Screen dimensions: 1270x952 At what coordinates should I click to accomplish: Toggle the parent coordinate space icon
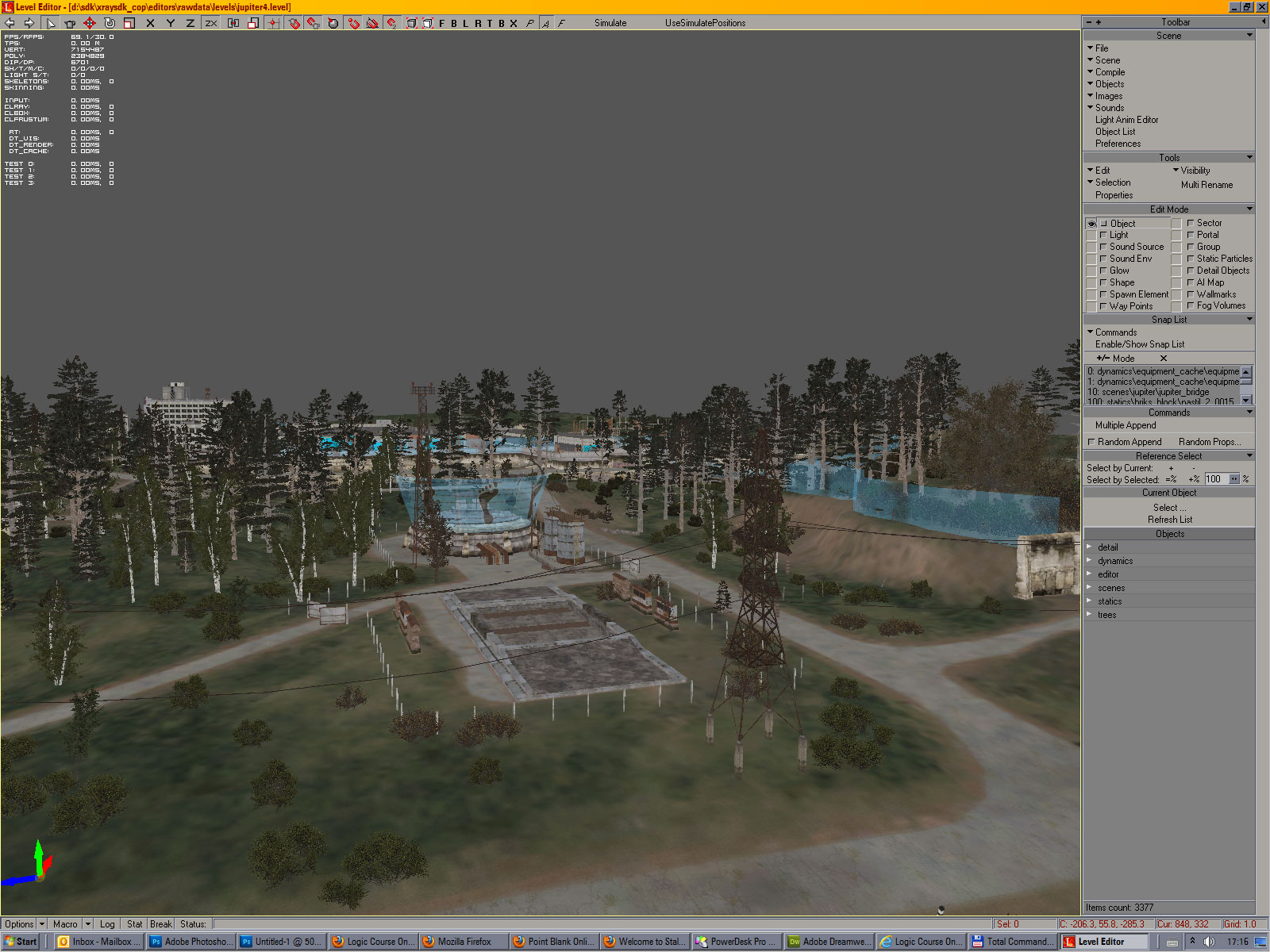click(x=233, y=23)
